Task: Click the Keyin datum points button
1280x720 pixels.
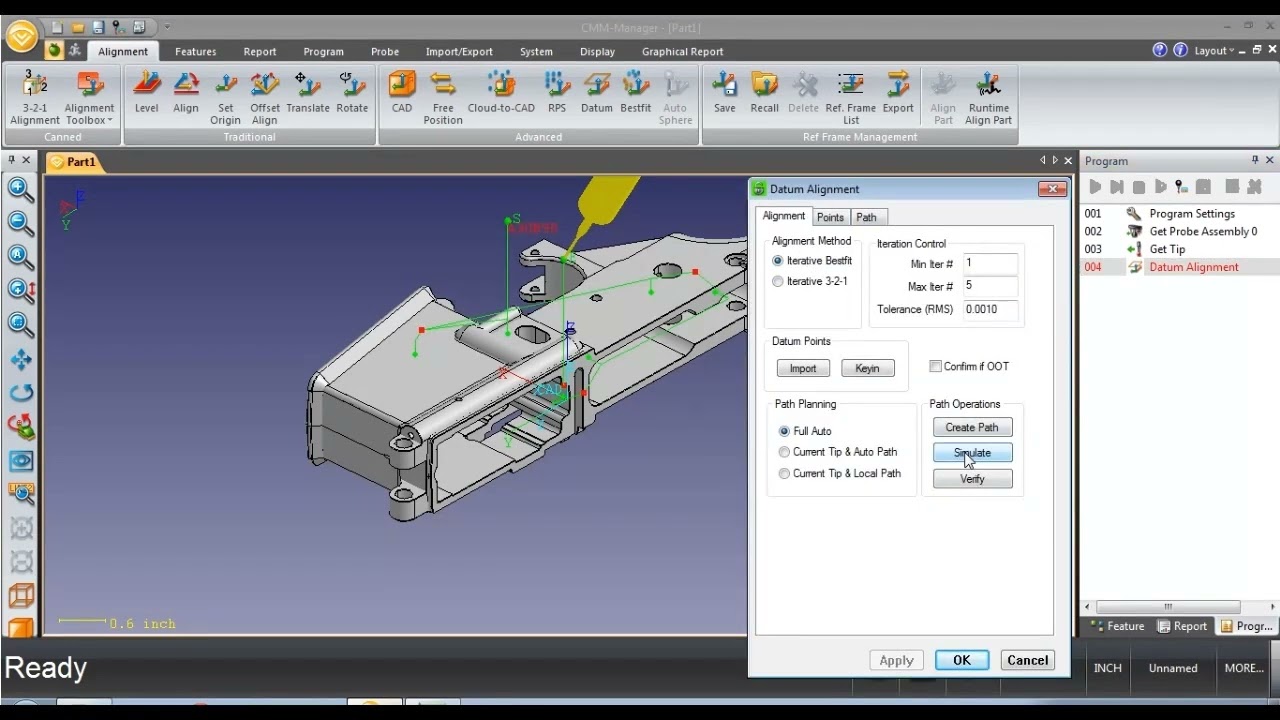Action: pyautogui.click(x=867, y=368)
